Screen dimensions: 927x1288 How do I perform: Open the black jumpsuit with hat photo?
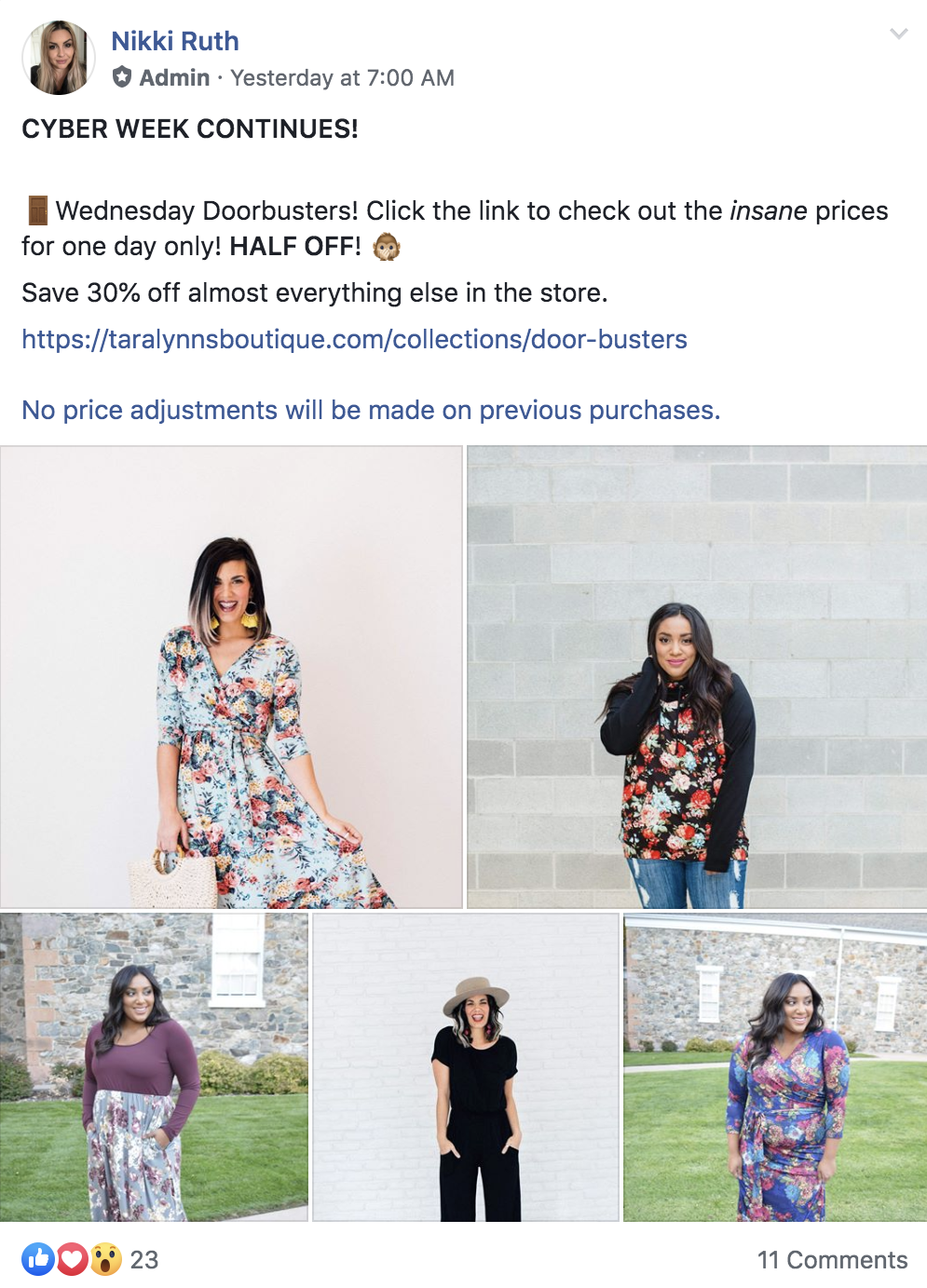tap(466, 1067)
